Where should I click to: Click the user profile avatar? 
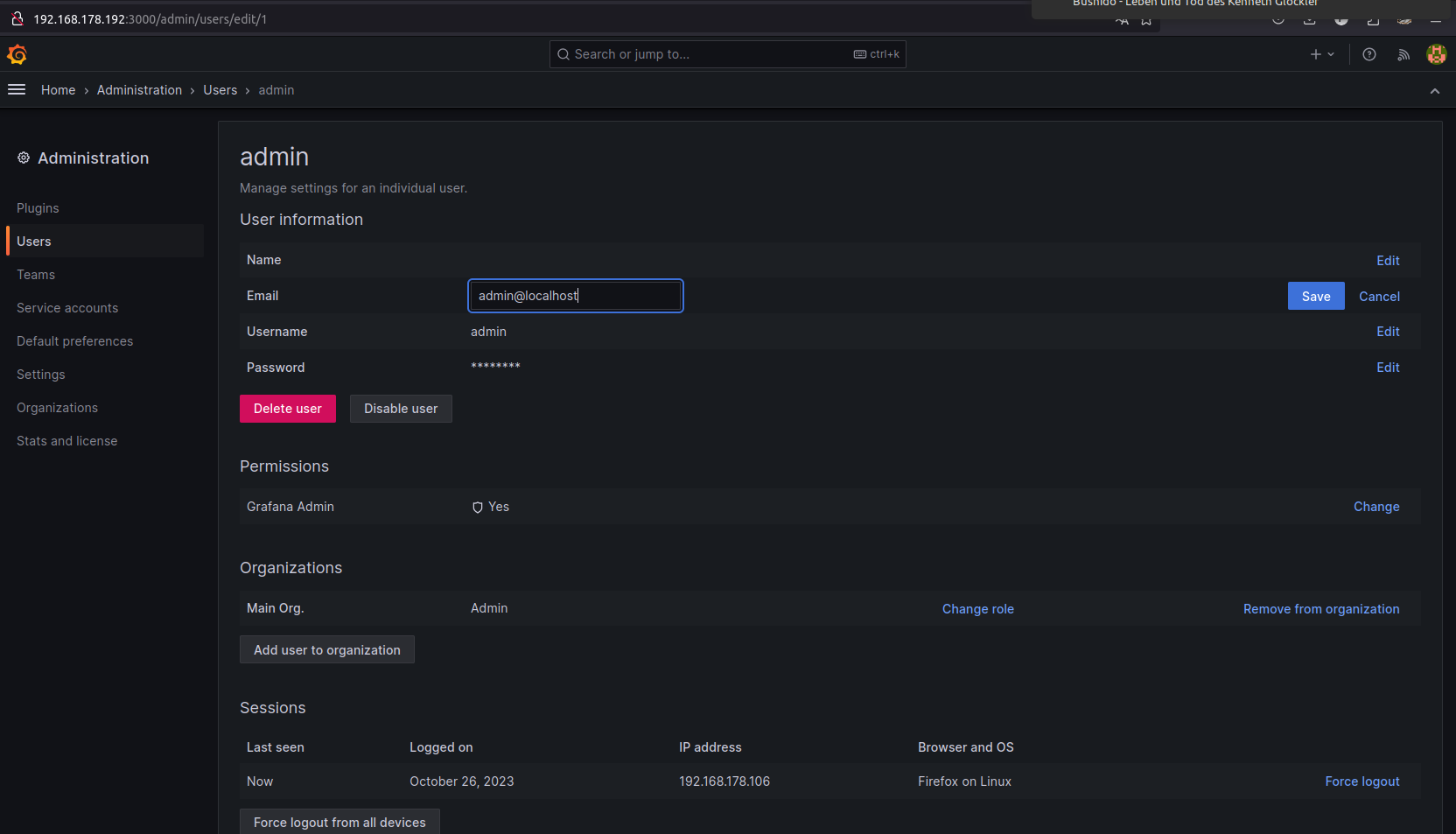(x=1436, y=54)
